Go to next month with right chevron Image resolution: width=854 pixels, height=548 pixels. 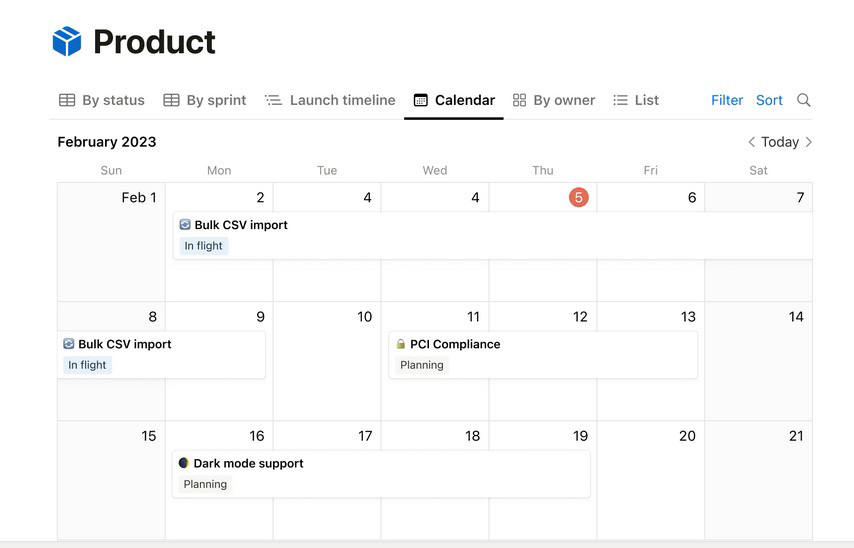click(x=808, y=142)
